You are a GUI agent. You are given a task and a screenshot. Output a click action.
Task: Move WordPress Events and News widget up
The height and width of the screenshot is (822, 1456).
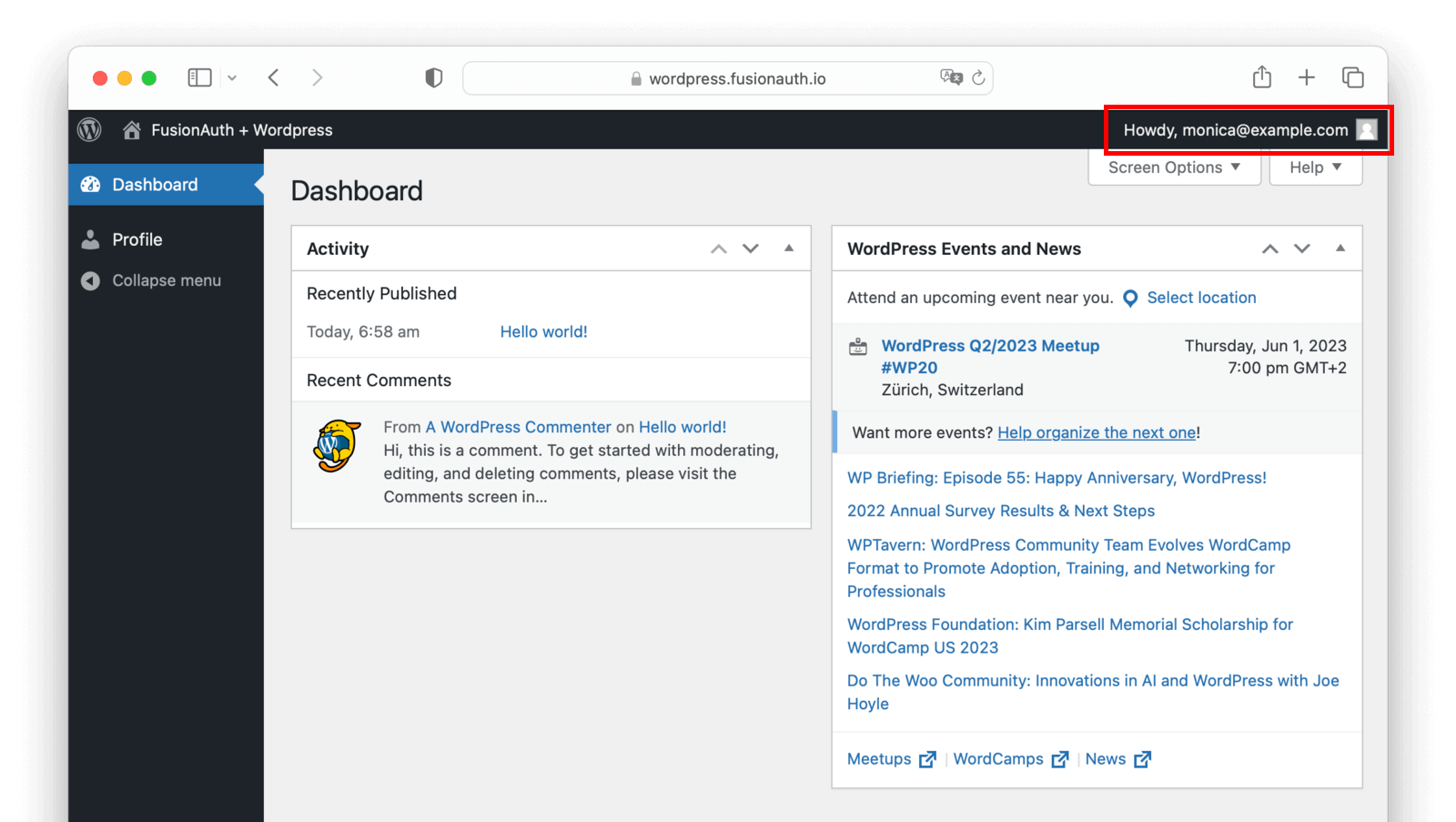1270,249
